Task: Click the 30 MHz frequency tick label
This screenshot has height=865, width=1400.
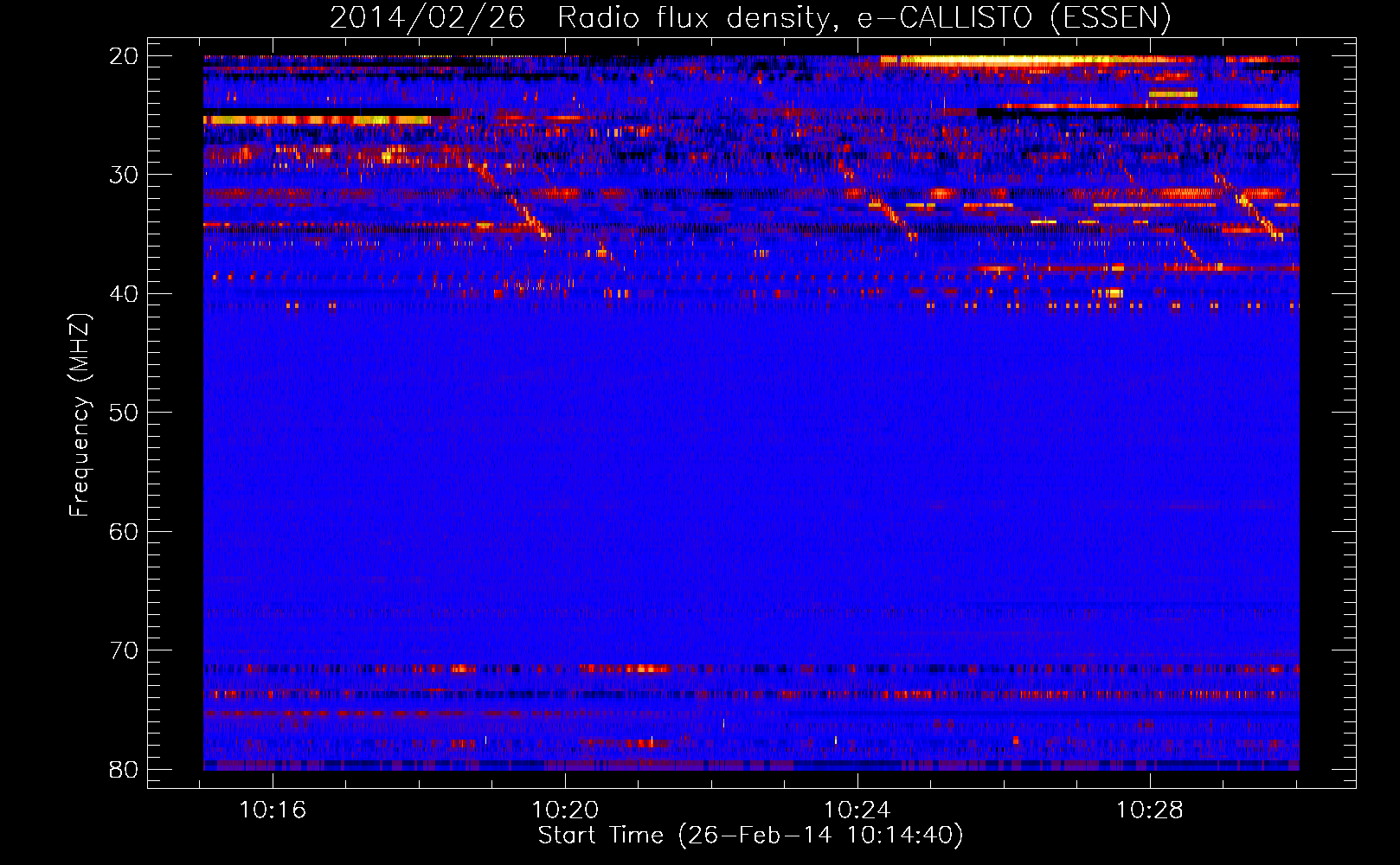Action: 124,175
